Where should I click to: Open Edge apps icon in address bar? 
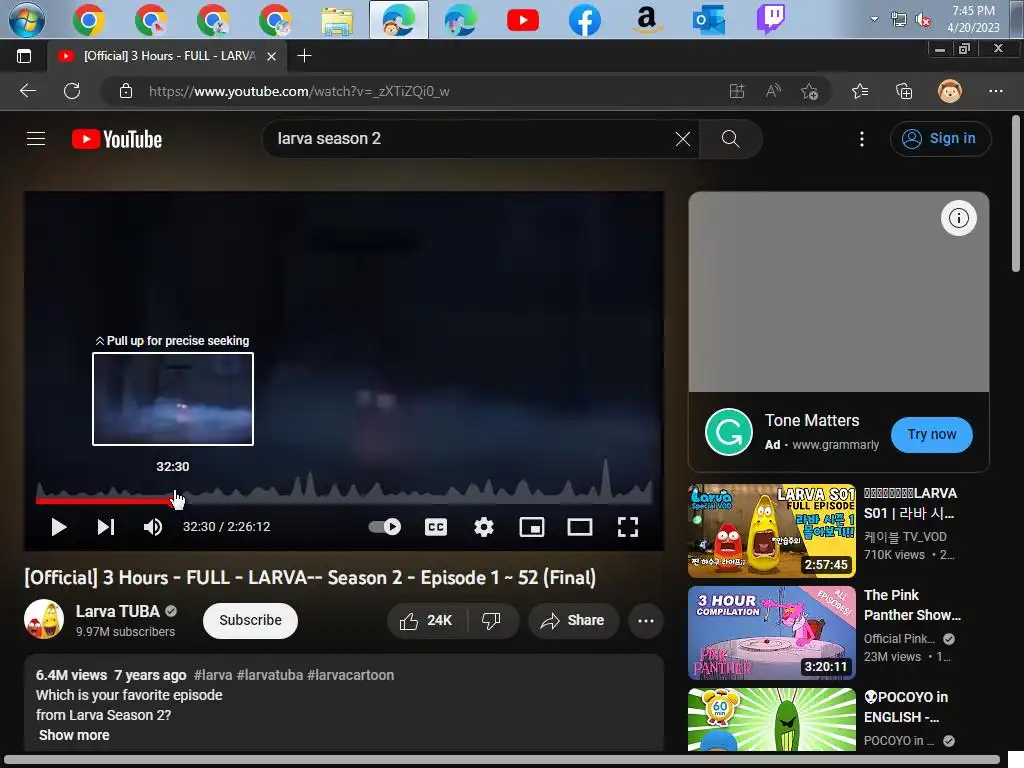coord(737,91)
